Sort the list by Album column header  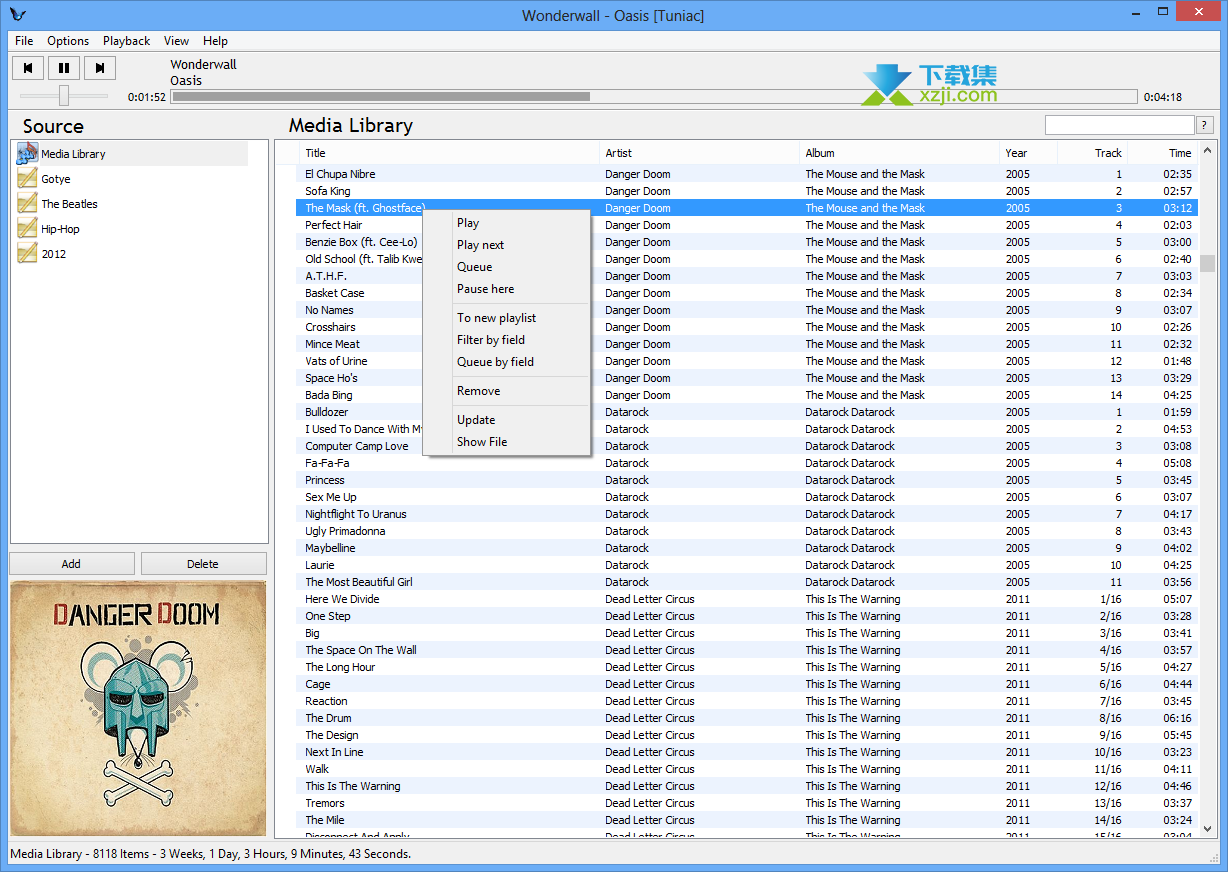pos(900,153)
